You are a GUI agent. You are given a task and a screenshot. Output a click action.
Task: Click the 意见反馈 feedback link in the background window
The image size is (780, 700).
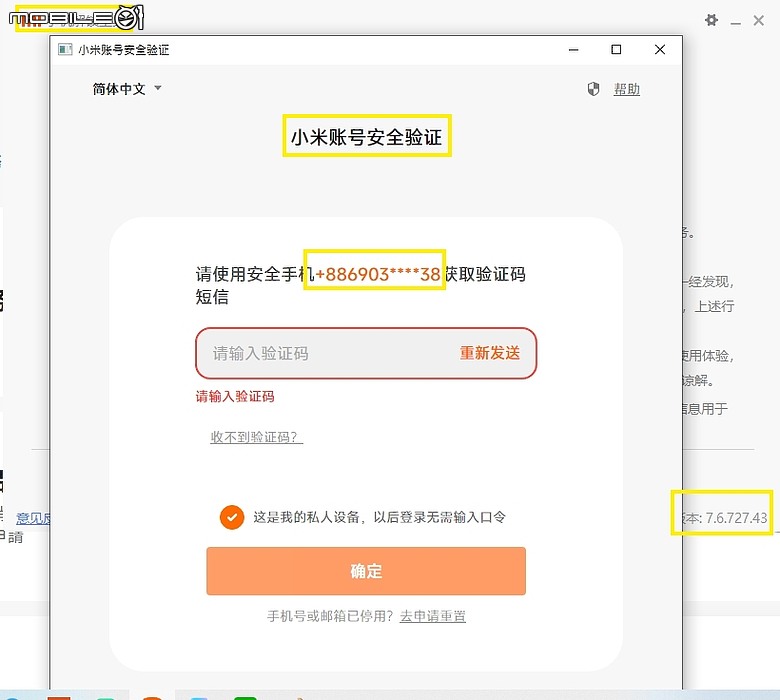(x=33, y=518)
